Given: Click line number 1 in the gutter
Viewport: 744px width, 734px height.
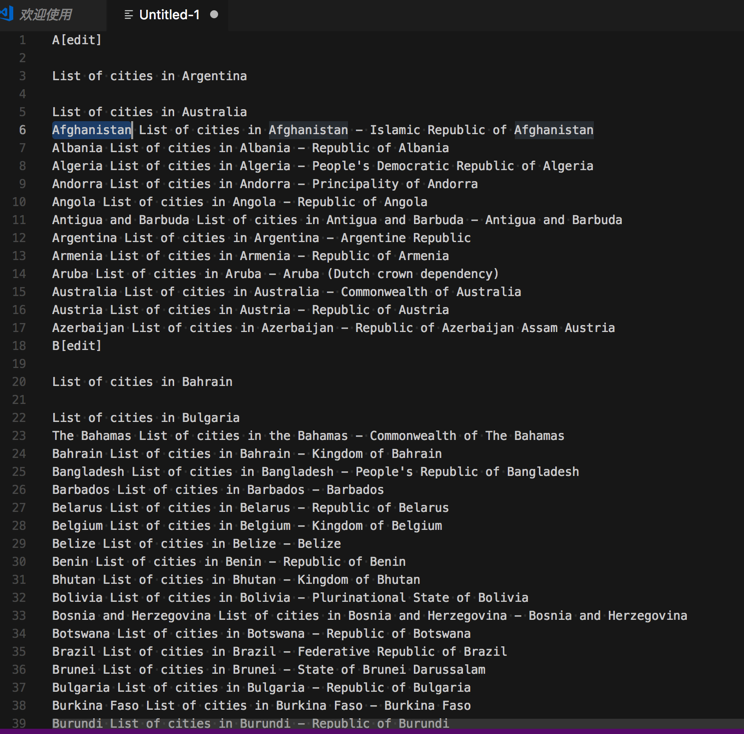Looking at the screenshot, I should (x=22, y=40).
